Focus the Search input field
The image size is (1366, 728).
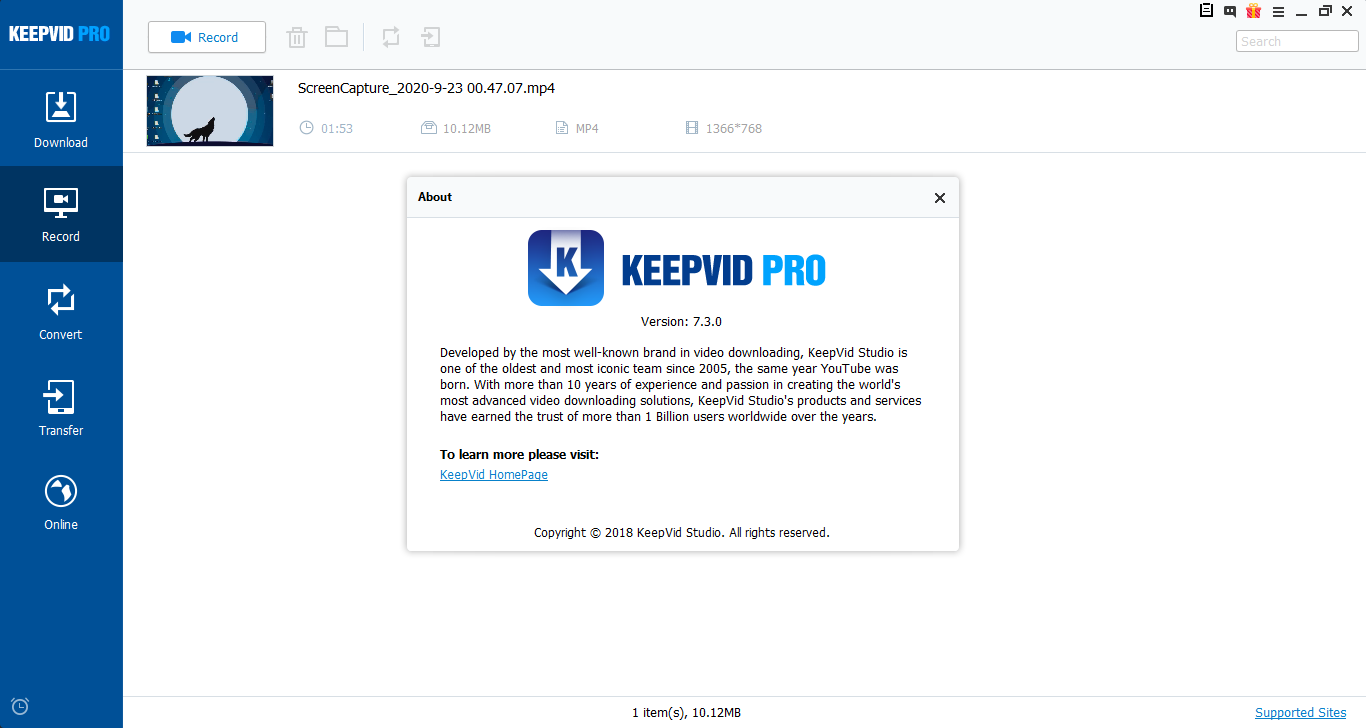pos(1297,41)
